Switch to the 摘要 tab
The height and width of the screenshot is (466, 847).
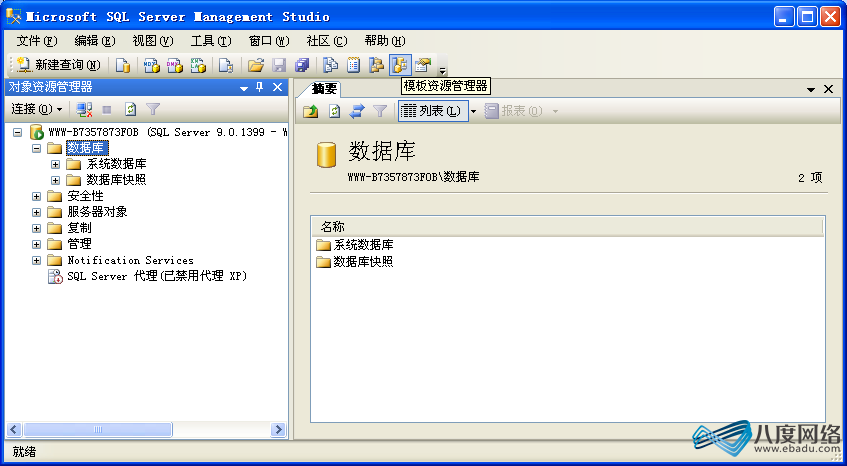(x=324, y=89)
